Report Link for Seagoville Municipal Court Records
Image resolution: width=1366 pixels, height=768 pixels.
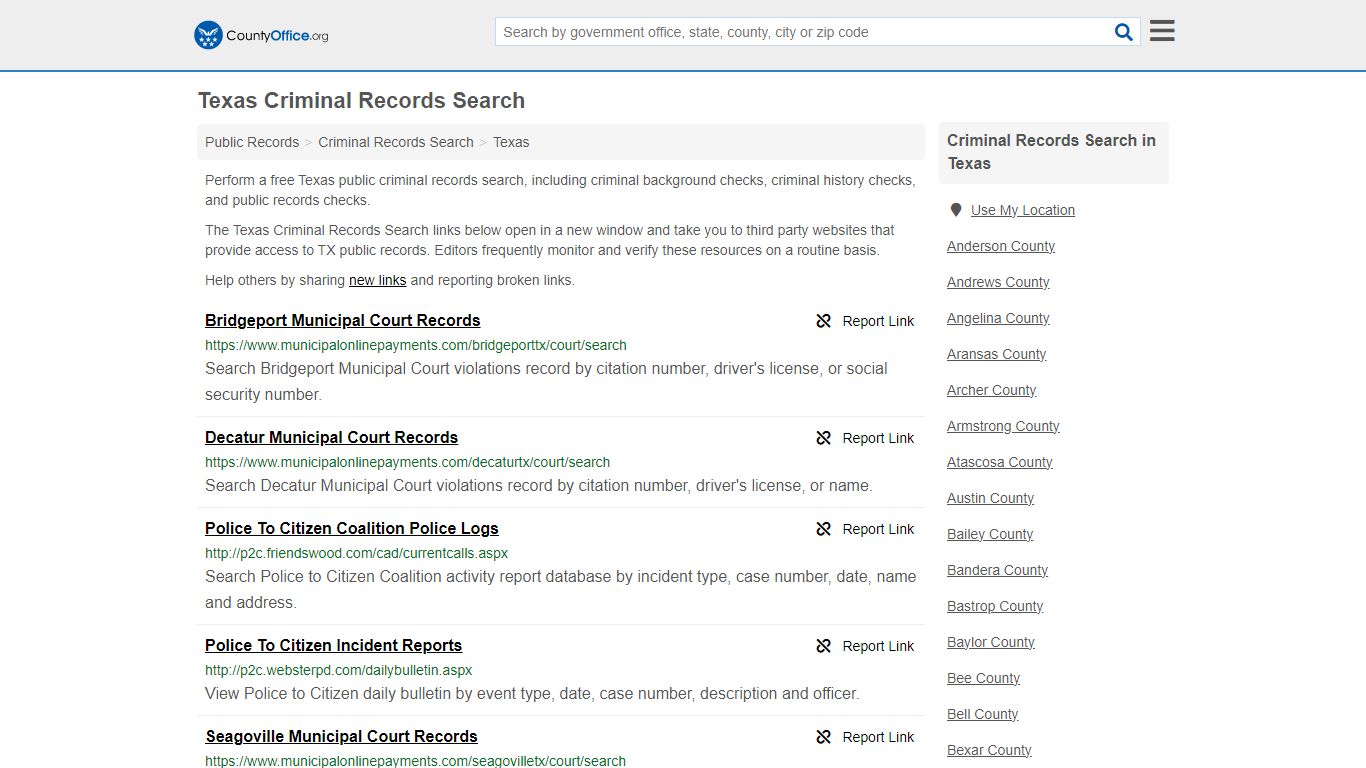click(x=878, y=737)
